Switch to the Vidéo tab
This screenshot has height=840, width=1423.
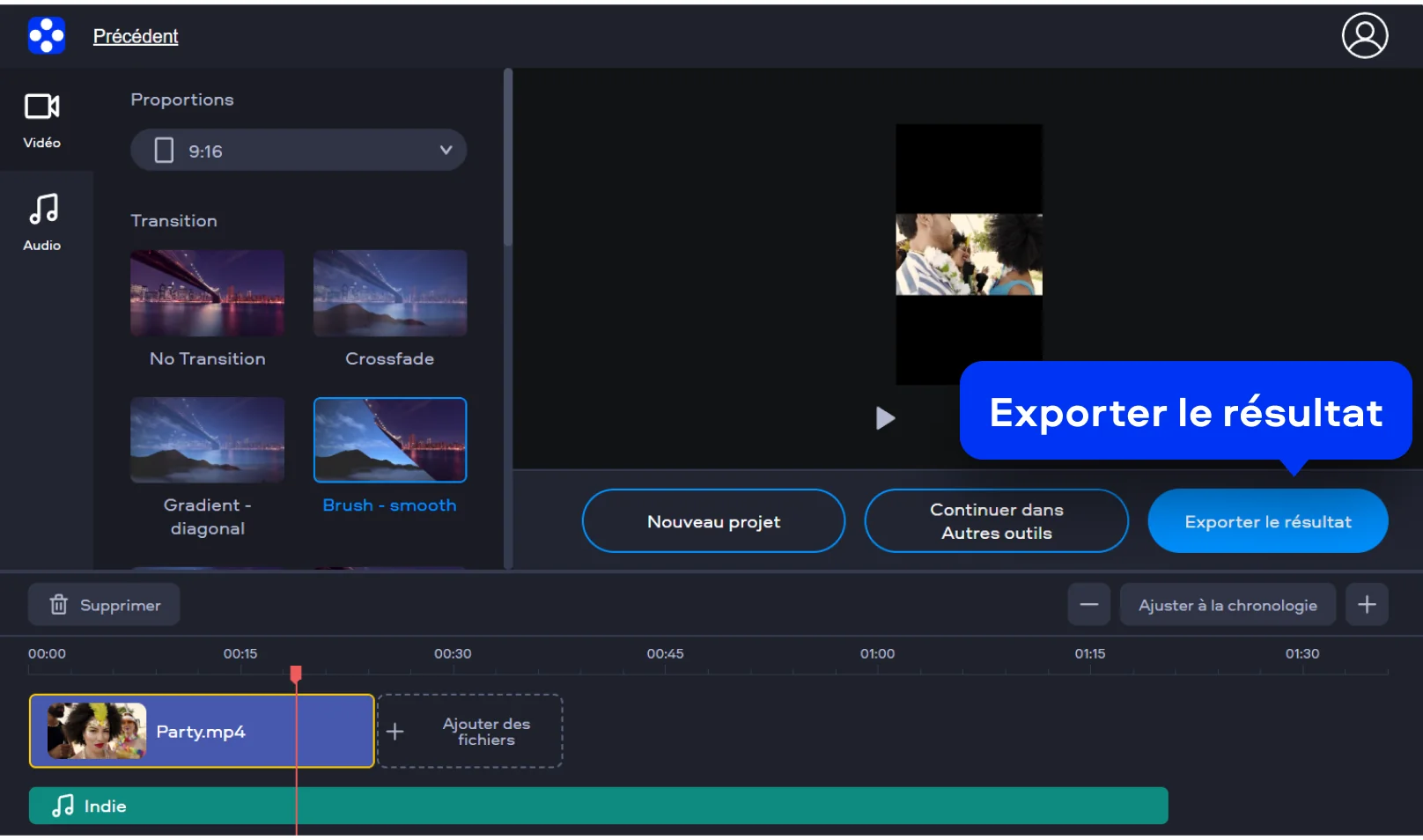point(42,120)
